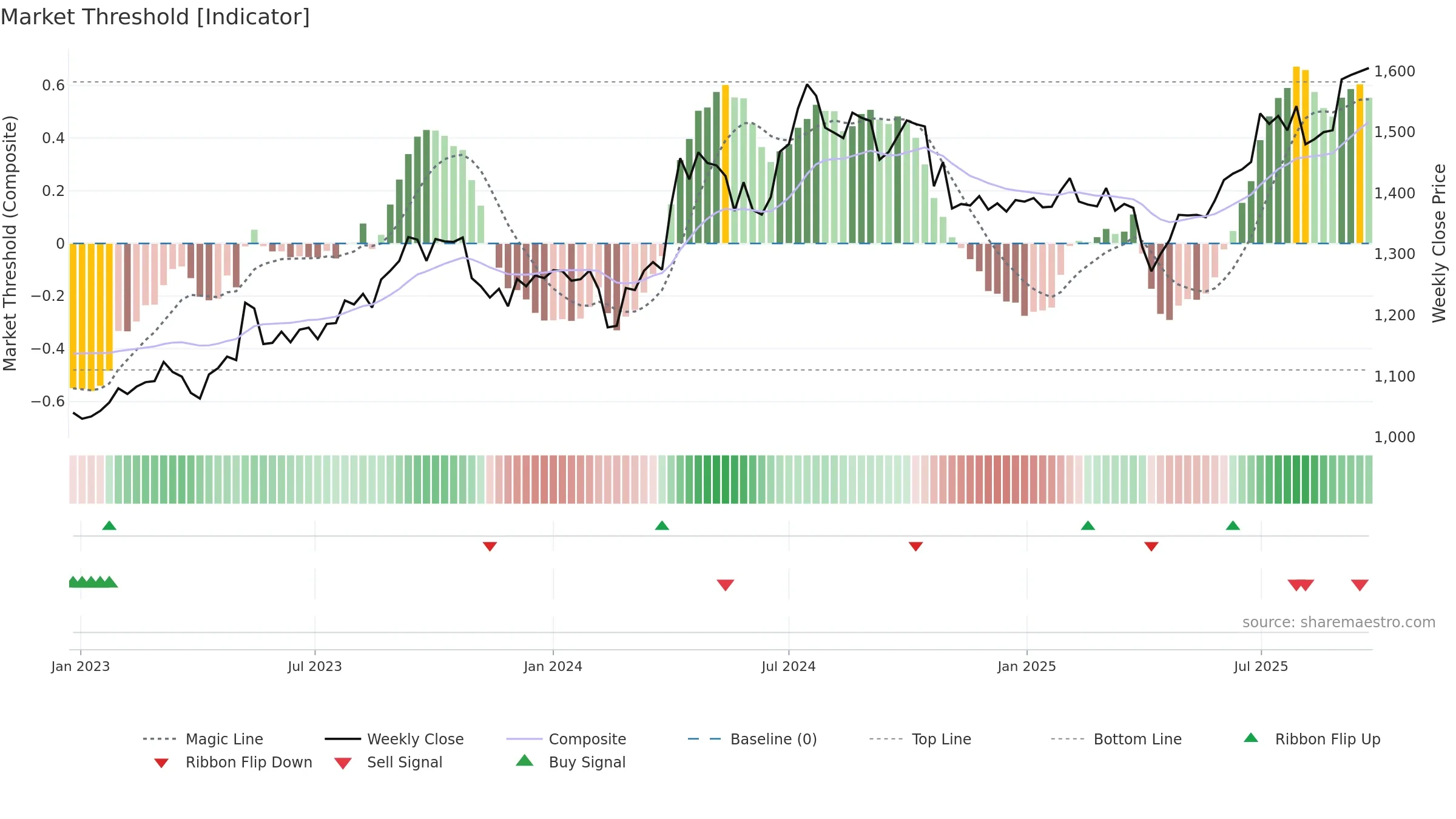Click the Jul 2025 x-axis label
Screen dimensions: 1456x819
[1261, 666]
